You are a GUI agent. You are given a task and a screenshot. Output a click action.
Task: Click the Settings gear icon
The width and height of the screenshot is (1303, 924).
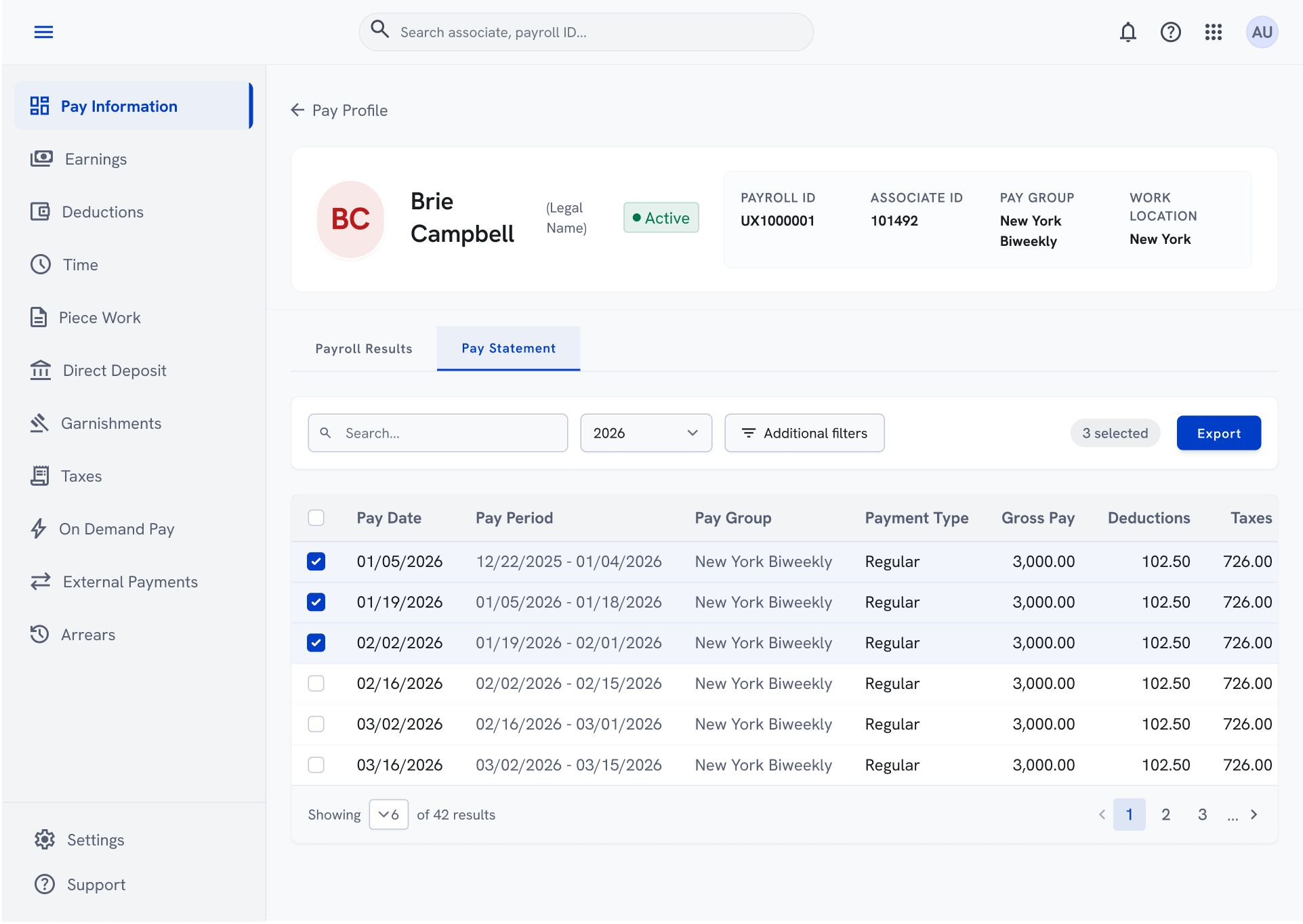(x=45, y=839)
